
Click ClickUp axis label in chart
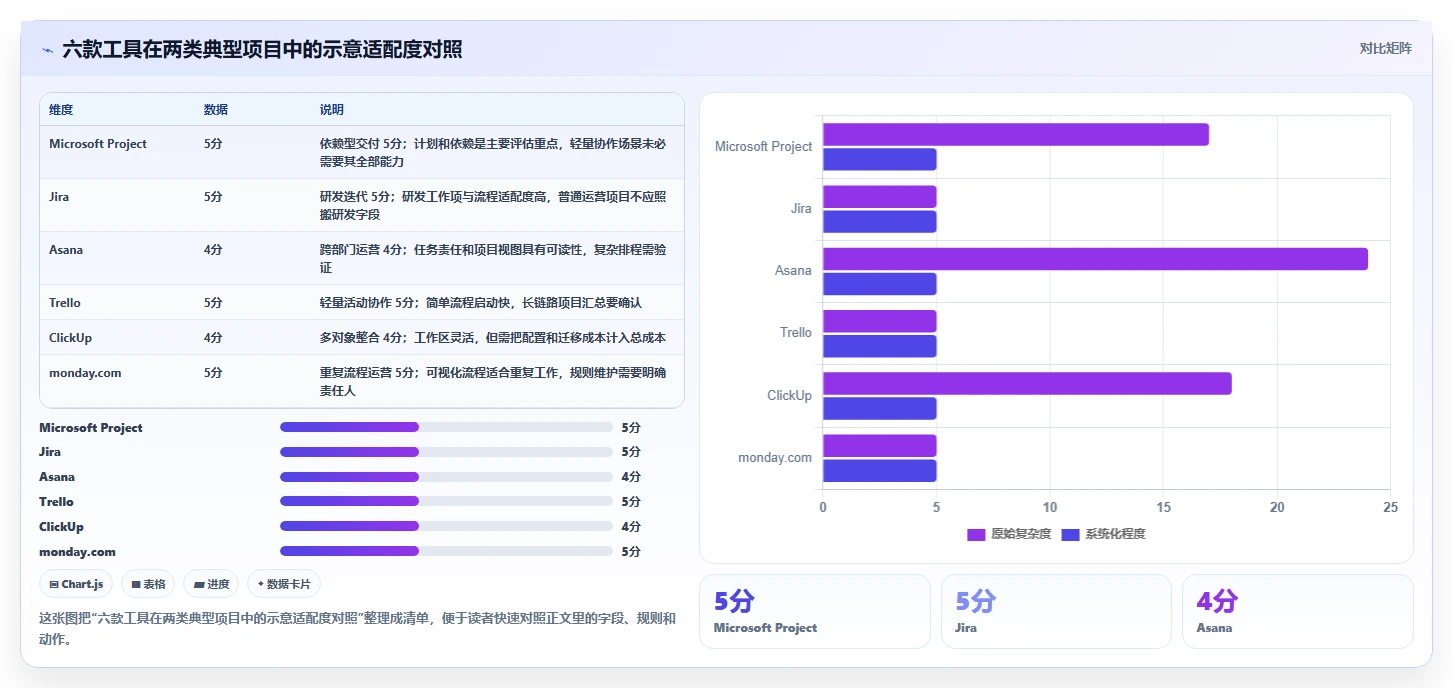click(789, 395)
